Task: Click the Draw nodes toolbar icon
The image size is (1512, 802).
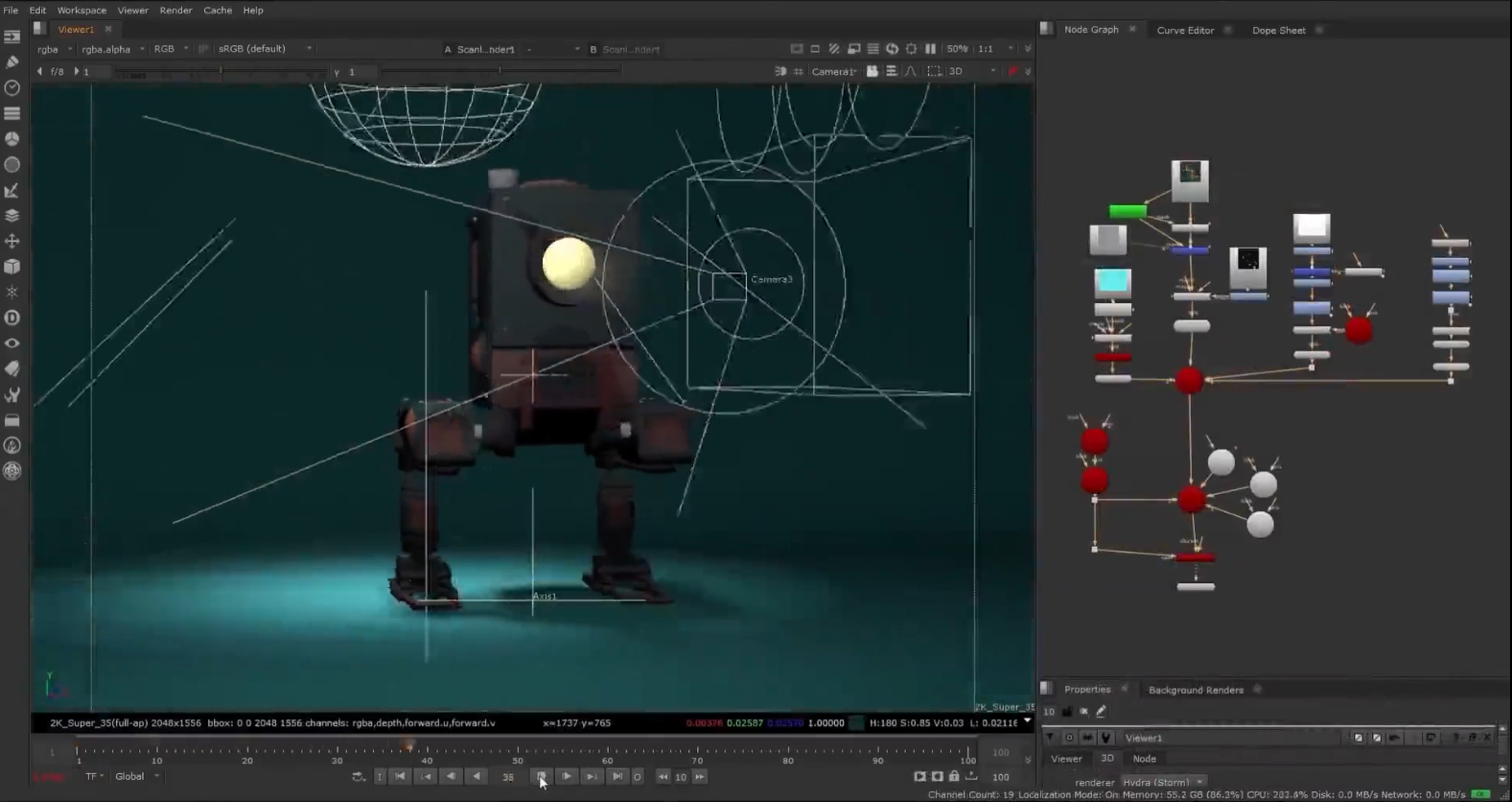Action: (12, 62)
